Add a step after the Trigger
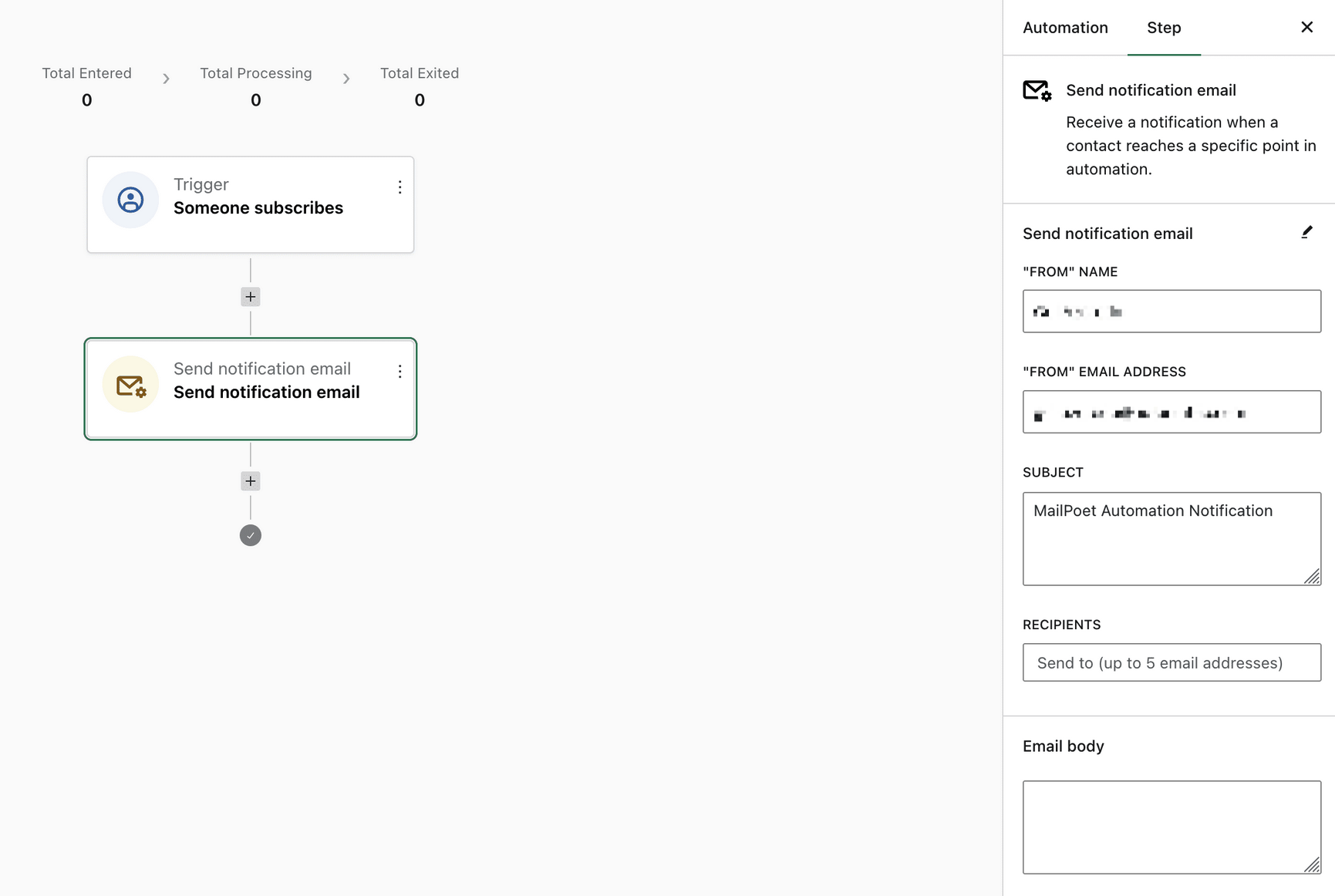Image resolution: width=1335 pixels, height=896 pixels. tap(251, 297)
